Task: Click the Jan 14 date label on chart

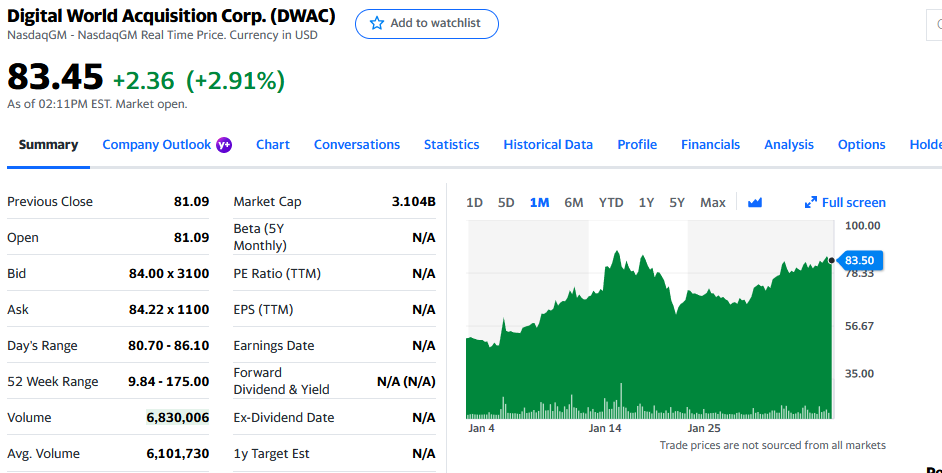Action: (605, 428)
